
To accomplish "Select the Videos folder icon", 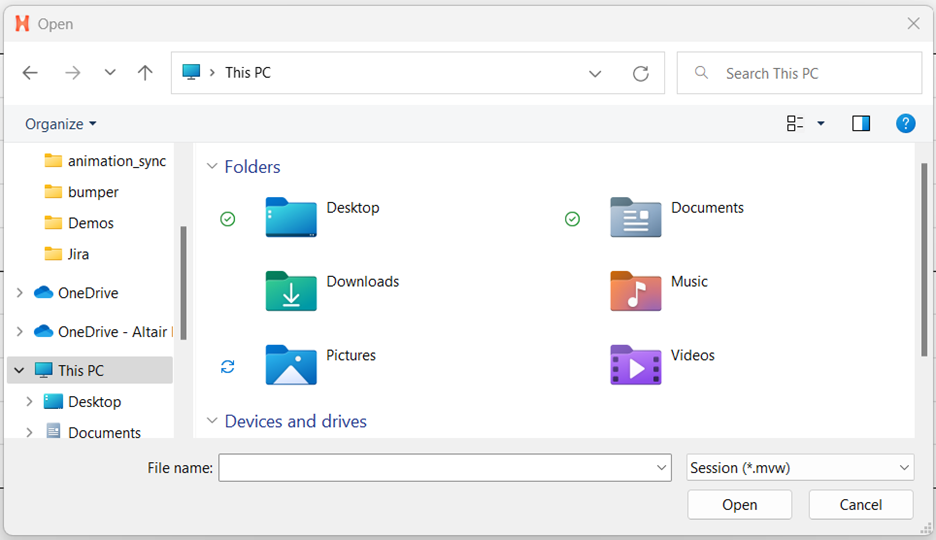I will click(x=635, y=365).
